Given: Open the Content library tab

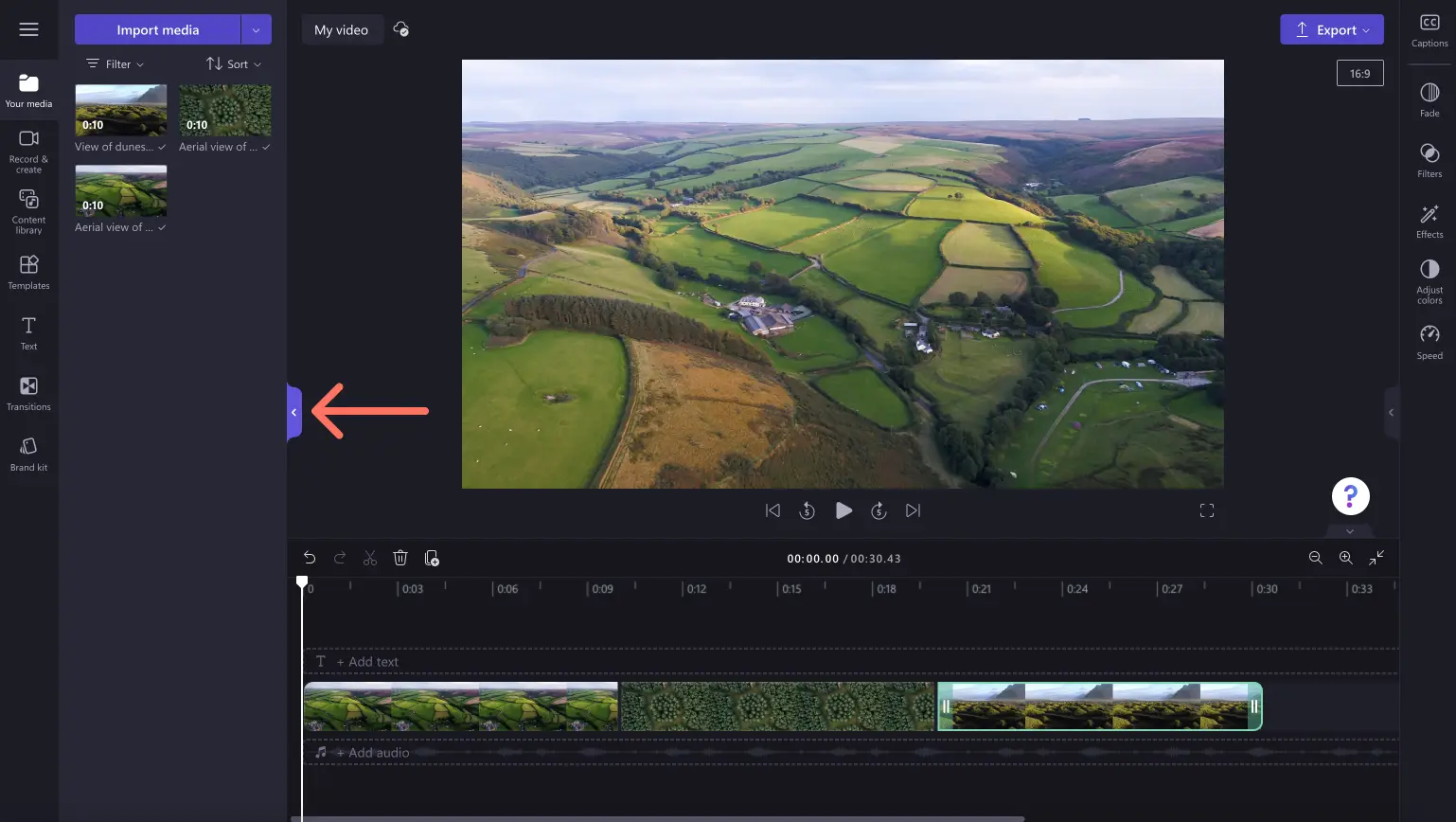Looking at the screenshot, I should pos(28,211).
